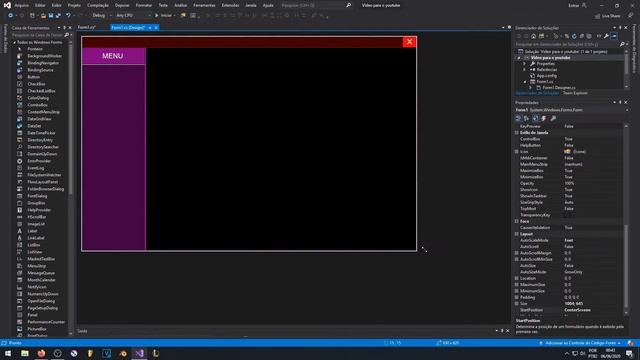
Task: Open the Any CPU platform dropdown
Action: pyautogui.click(x=133, y=15)
